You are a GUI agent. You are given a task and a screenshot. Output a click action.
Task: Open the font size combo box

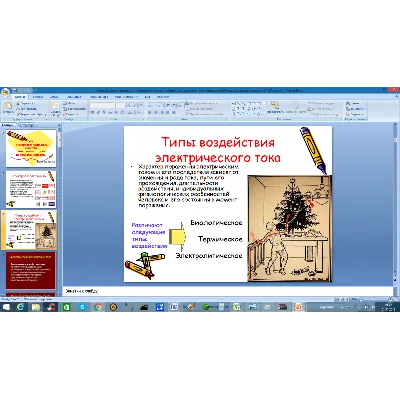click(x=120, y=105)
